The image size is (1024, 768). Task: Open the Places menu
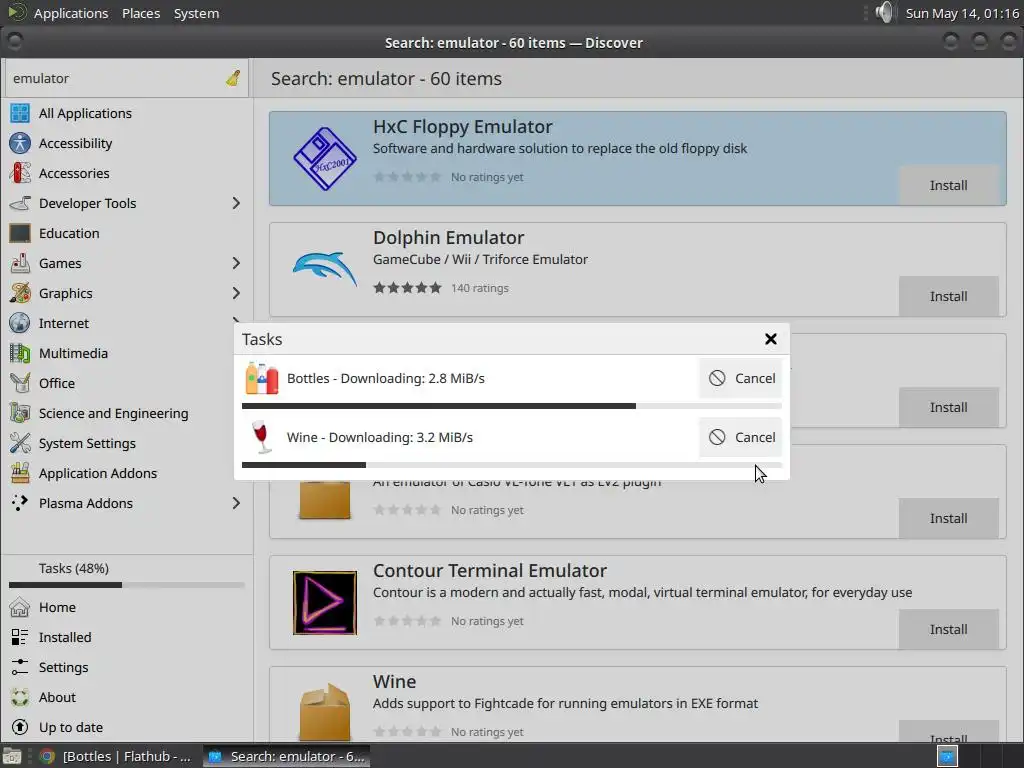pos(141,13)
